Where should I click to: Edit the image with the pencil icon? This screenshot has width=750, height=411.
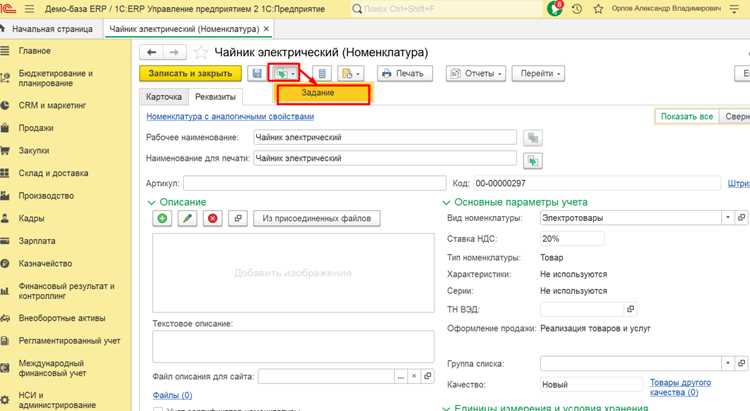(x=188, y=218)
